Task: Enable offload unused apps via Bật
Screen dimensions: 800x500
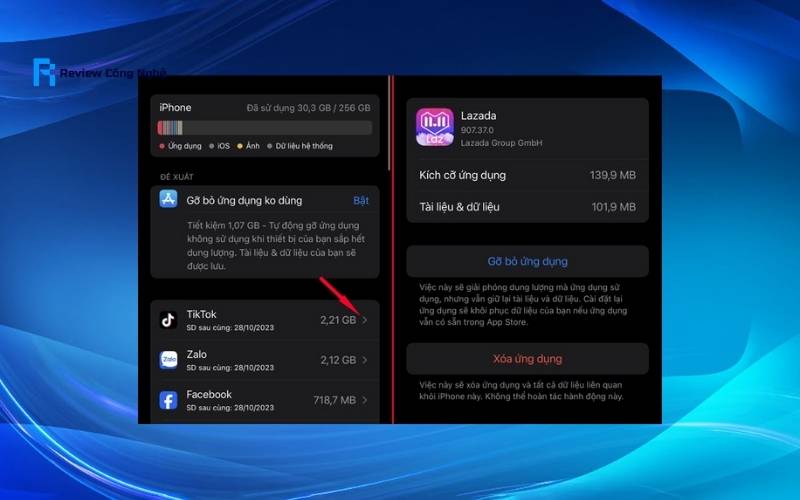Action: click(x=361, y=201)
